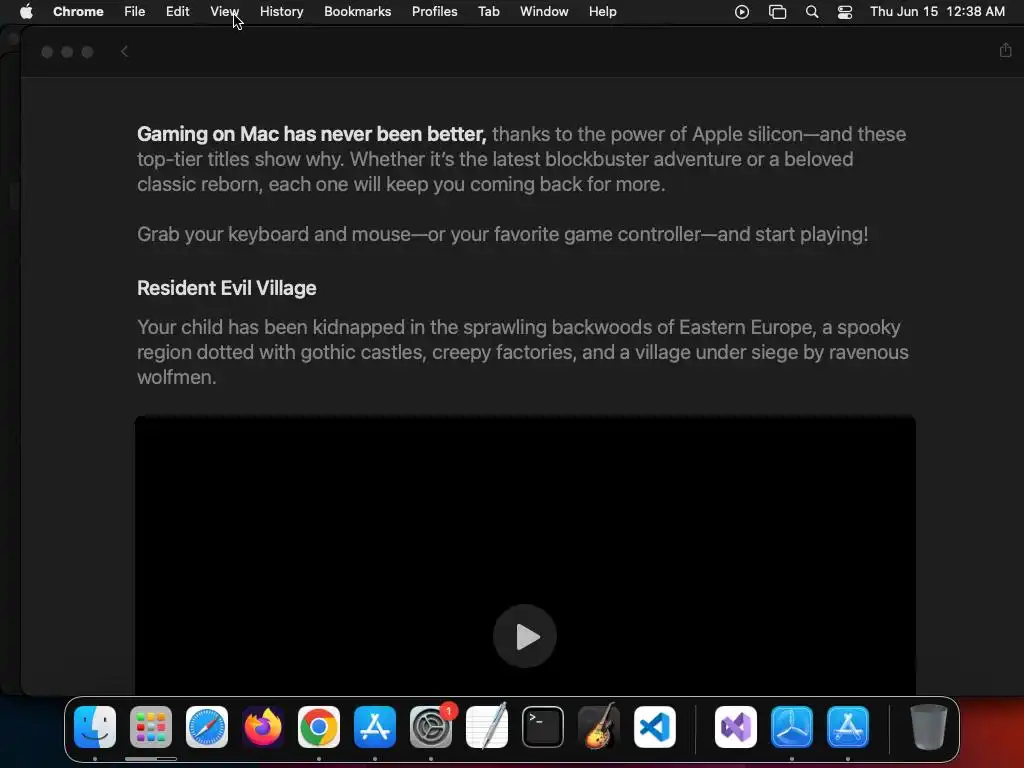Open the App Store from the Dock
The image size is (1024, 768).
pos(375,727)
